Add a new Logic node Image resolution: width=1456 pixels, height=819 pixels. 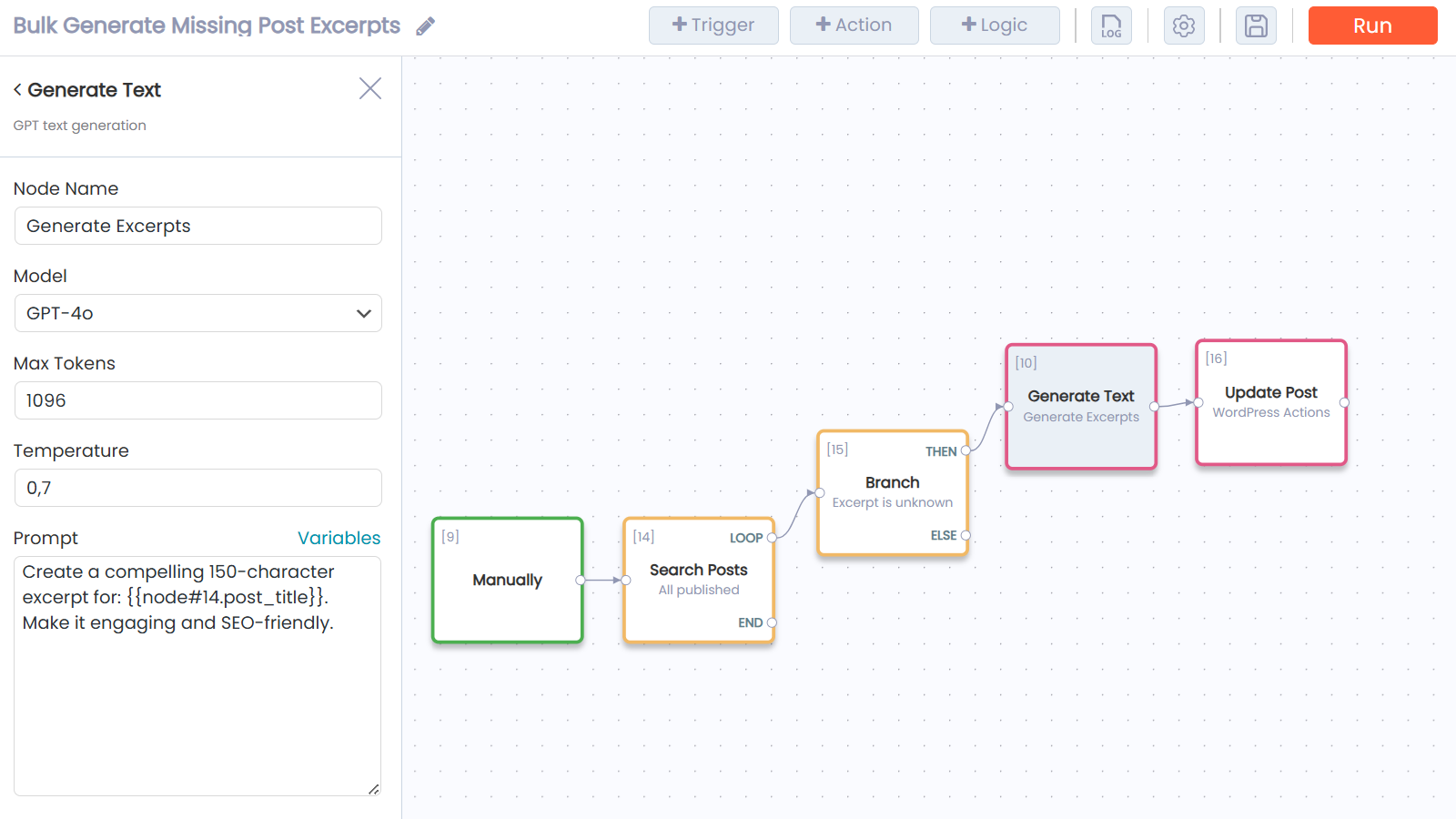coord(994,25)
